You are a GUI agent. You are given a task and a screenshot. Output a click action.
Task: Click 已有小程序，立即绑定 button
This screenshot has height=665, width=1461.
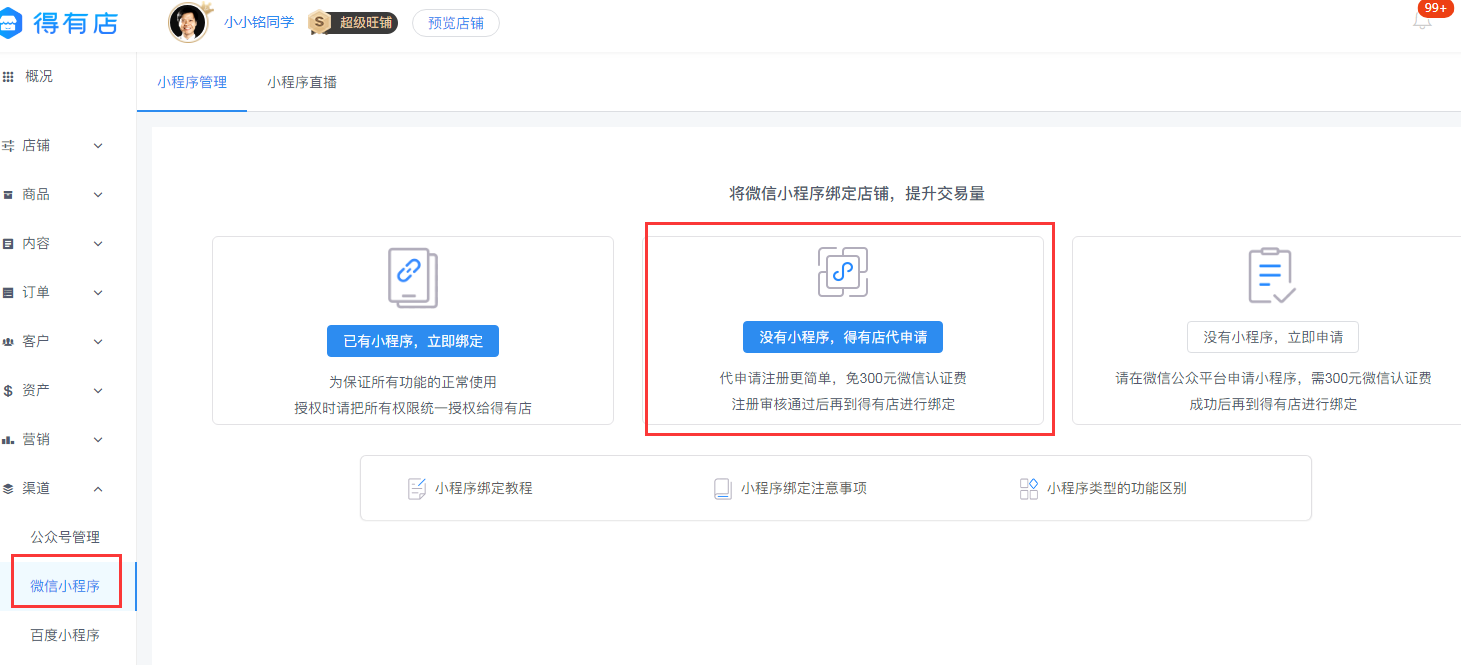413,341
